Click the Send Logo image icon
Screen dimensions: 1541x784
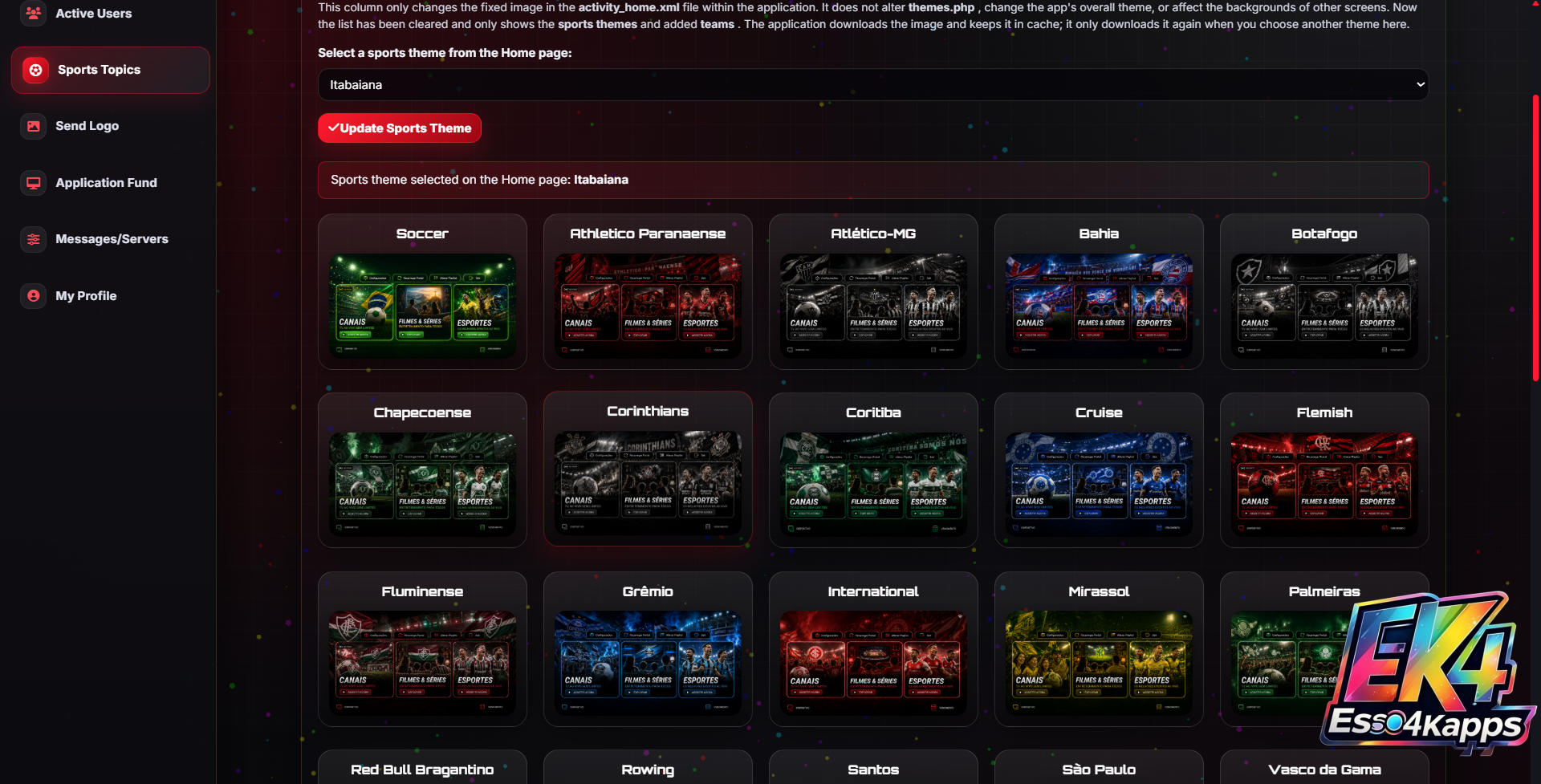[33, 126]
